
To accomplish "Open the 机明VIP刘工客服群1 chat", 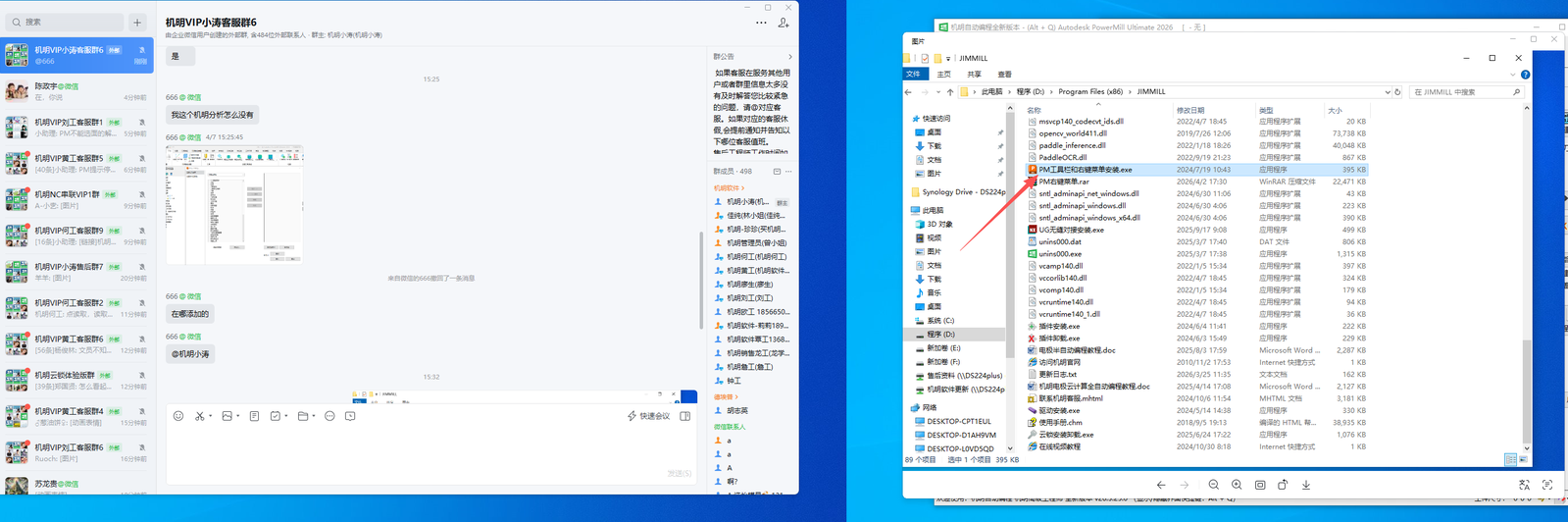I will click(x=77, y=128).
